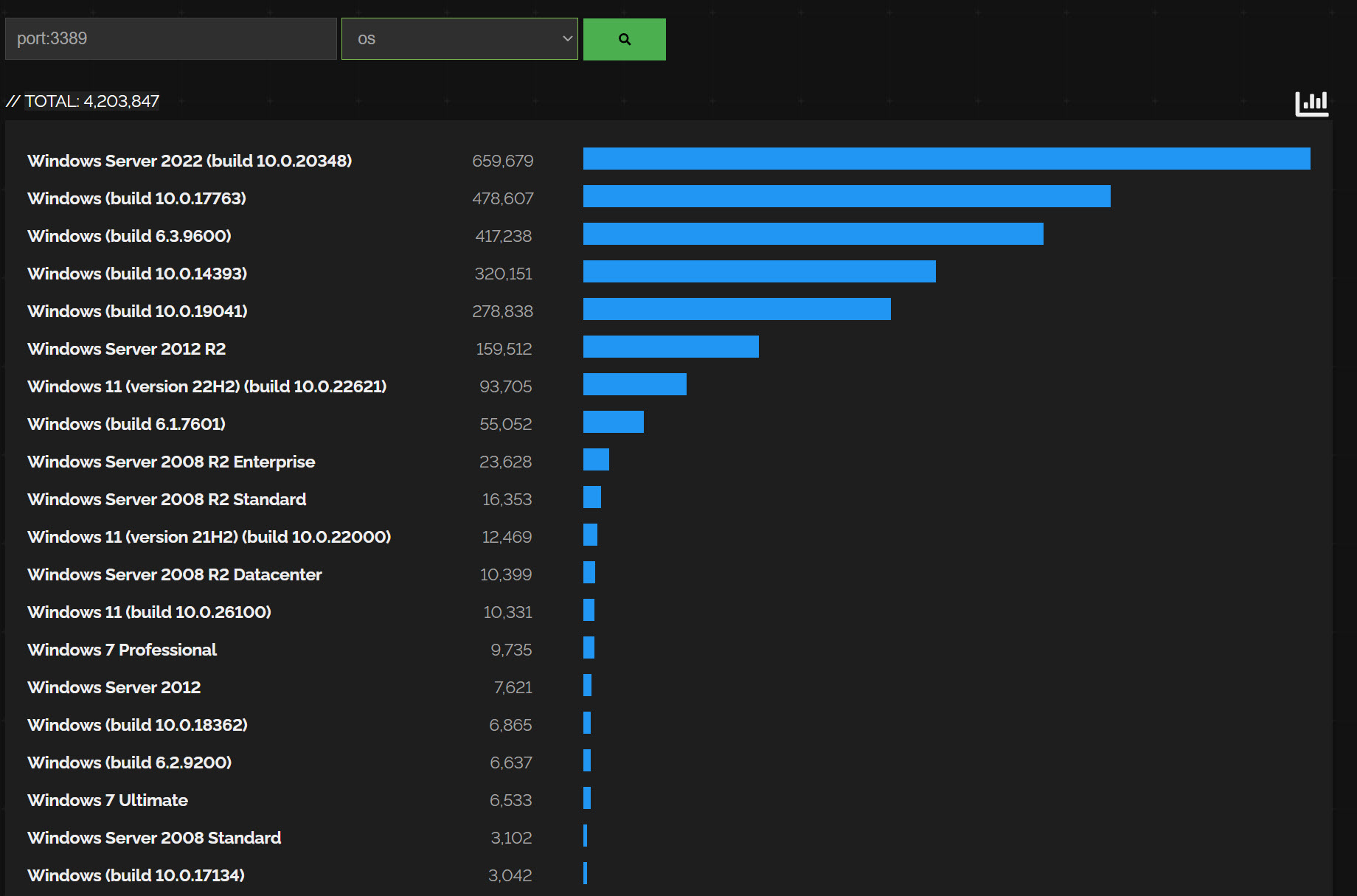Open Windows Server 2008 R2 Datacenter entry
1357x896 pixels.
[175, 574]
